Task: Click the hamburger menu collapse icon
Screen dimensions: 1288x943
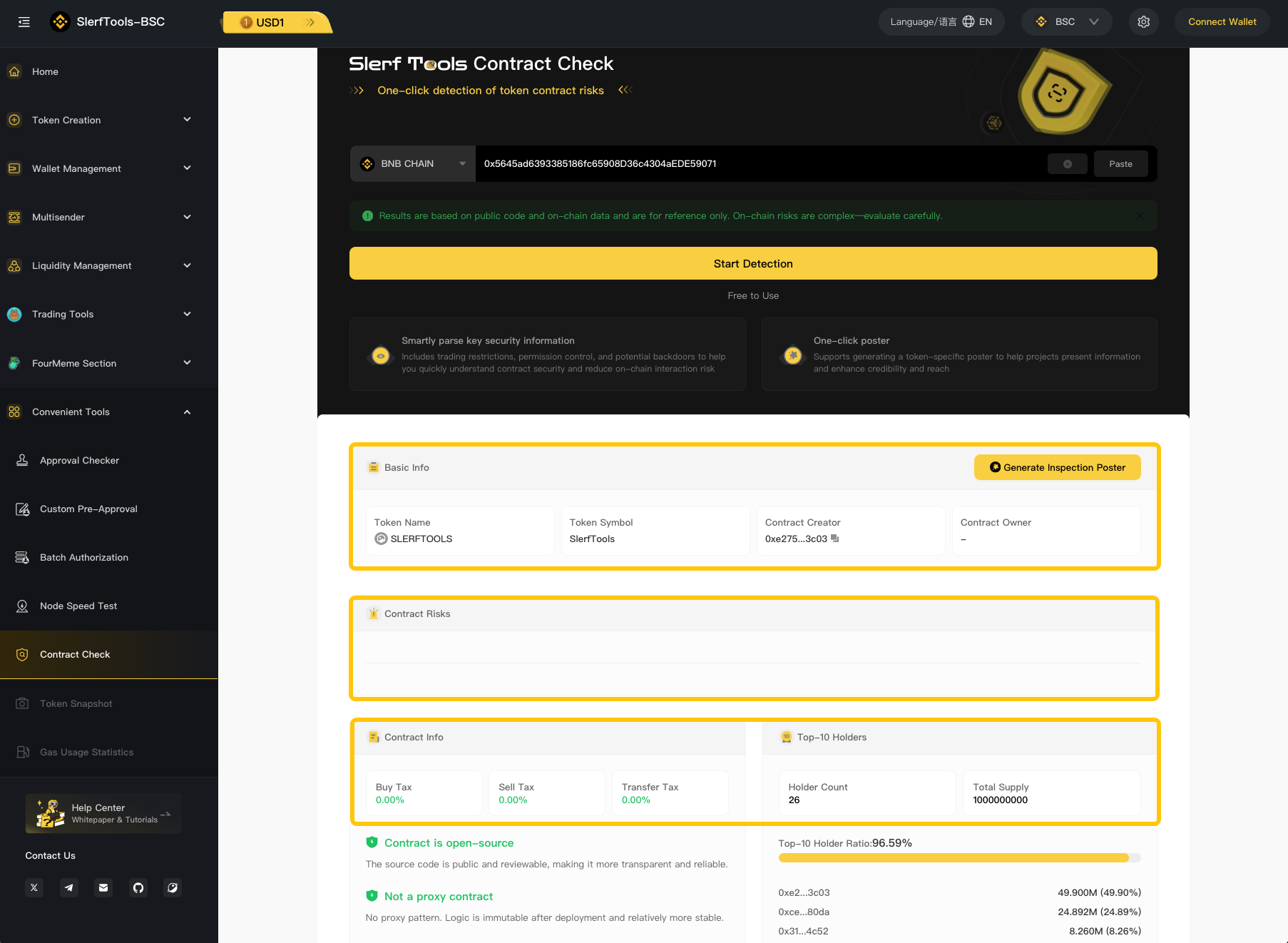Action: pyautogui.click(x=24, y=22)
